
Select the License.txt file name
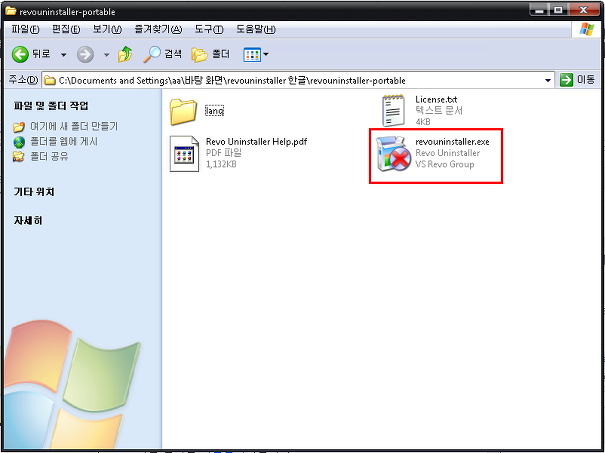(436, 100)
